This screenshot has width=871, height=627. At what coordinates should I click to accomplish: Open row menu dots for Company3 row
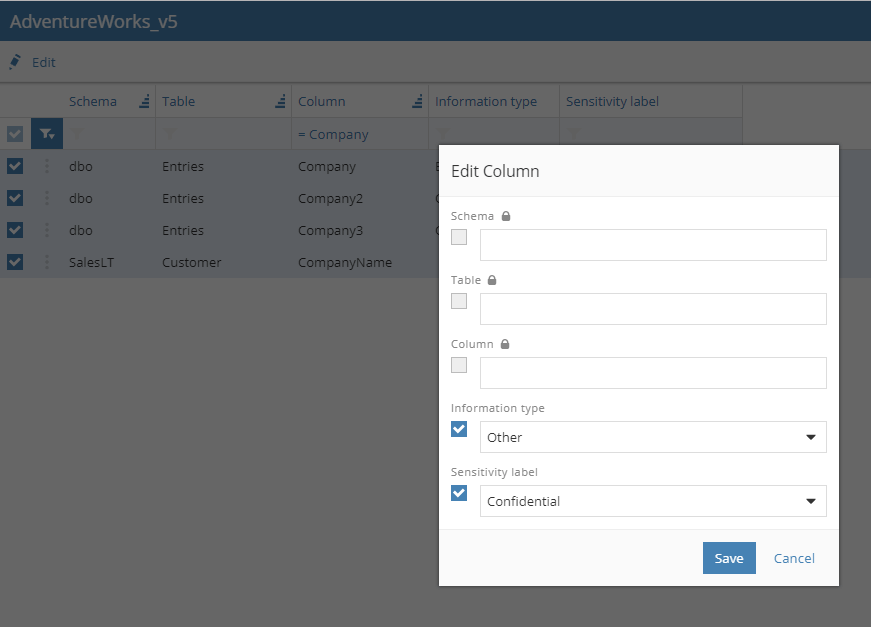(x=47, y=230)
